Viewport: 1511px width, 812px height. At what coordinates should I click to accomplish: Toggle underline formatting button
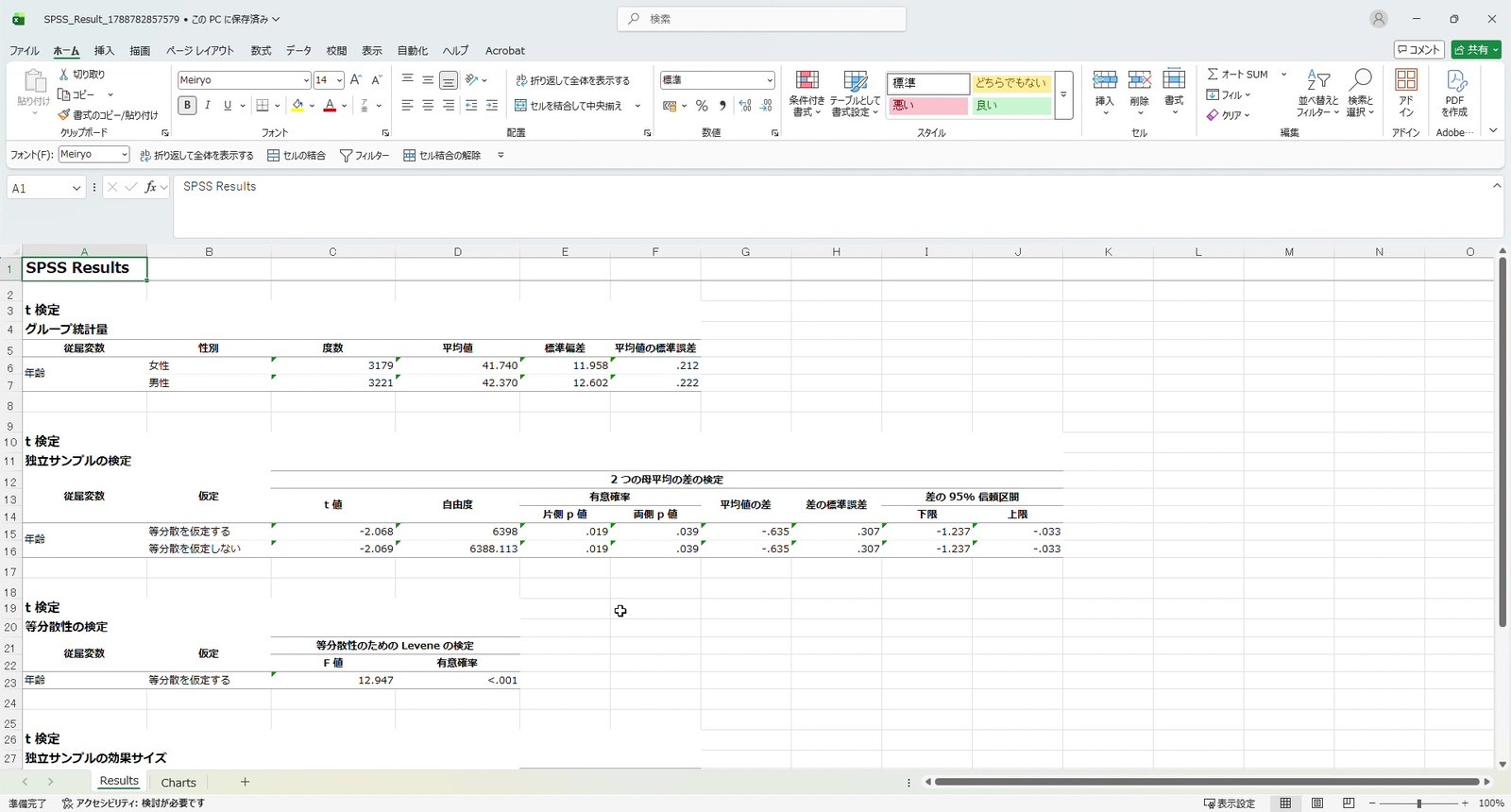tap(228, 106)
